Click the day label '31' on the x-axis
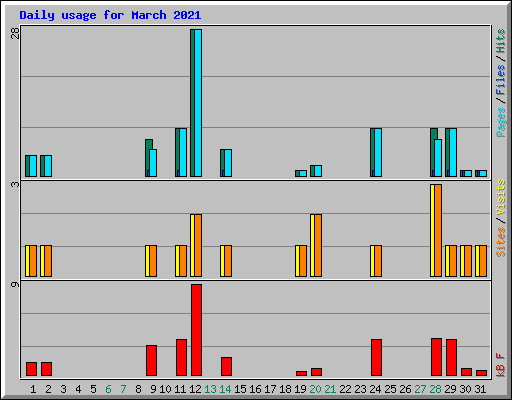 coord(480,389)
